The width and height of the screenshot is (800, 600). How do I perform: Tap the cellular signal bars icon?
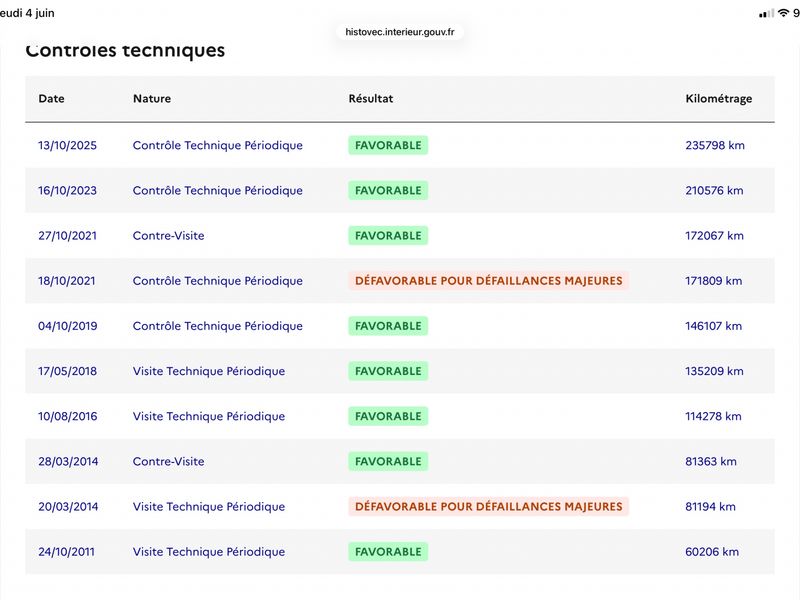coord(766,14)
